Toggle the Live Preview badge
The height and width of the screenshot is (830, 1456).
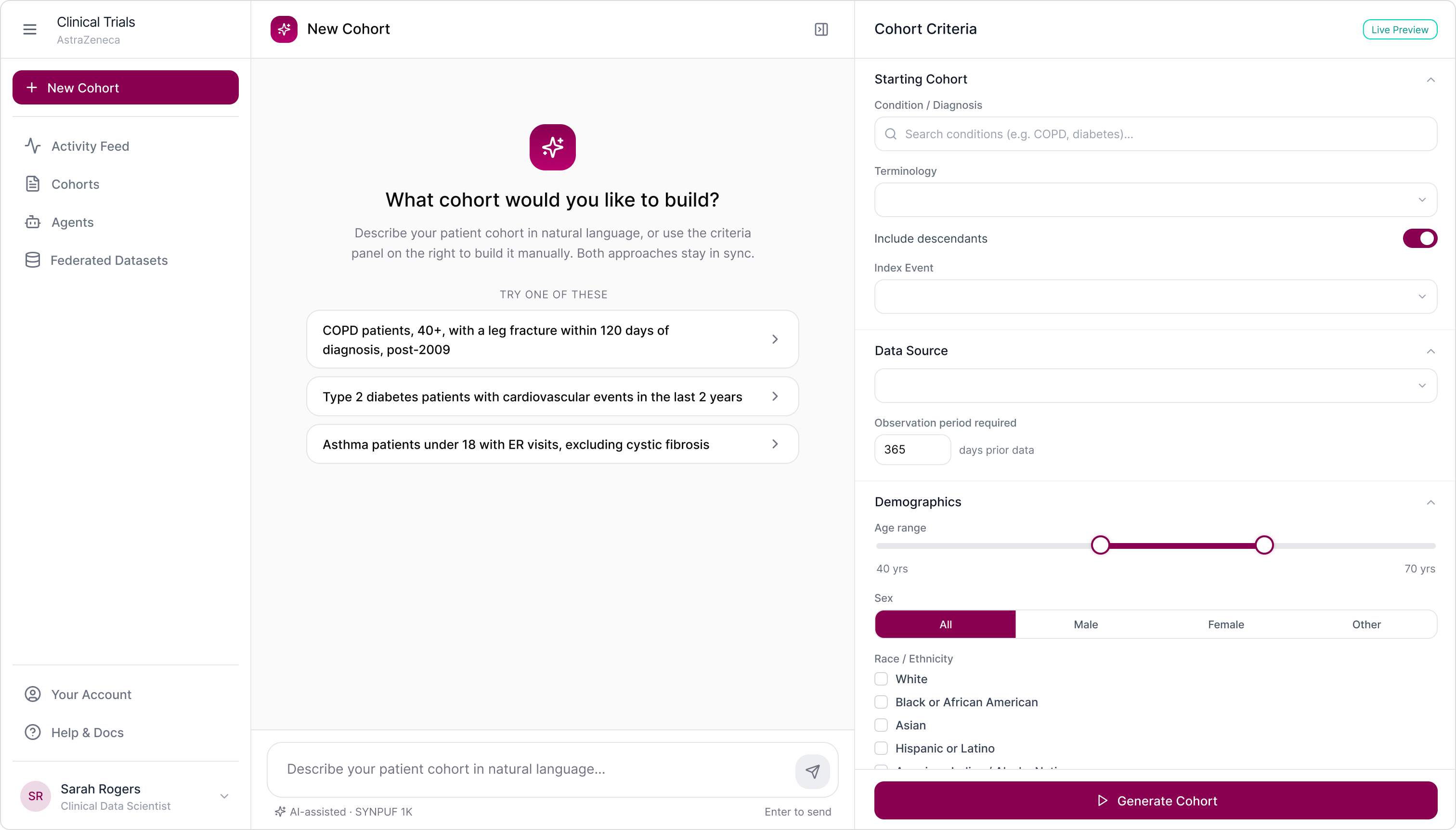pos(1400,29)
